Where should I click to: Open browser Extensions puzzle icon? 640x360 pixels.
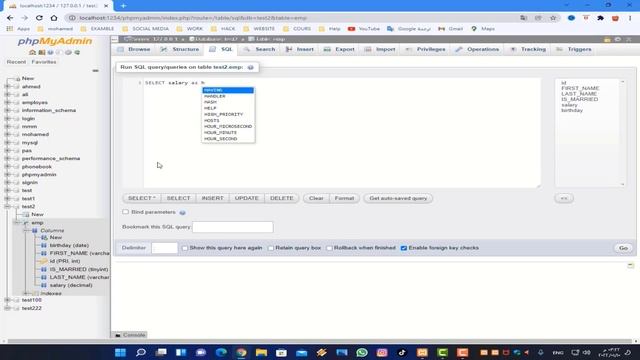point(600,18)
